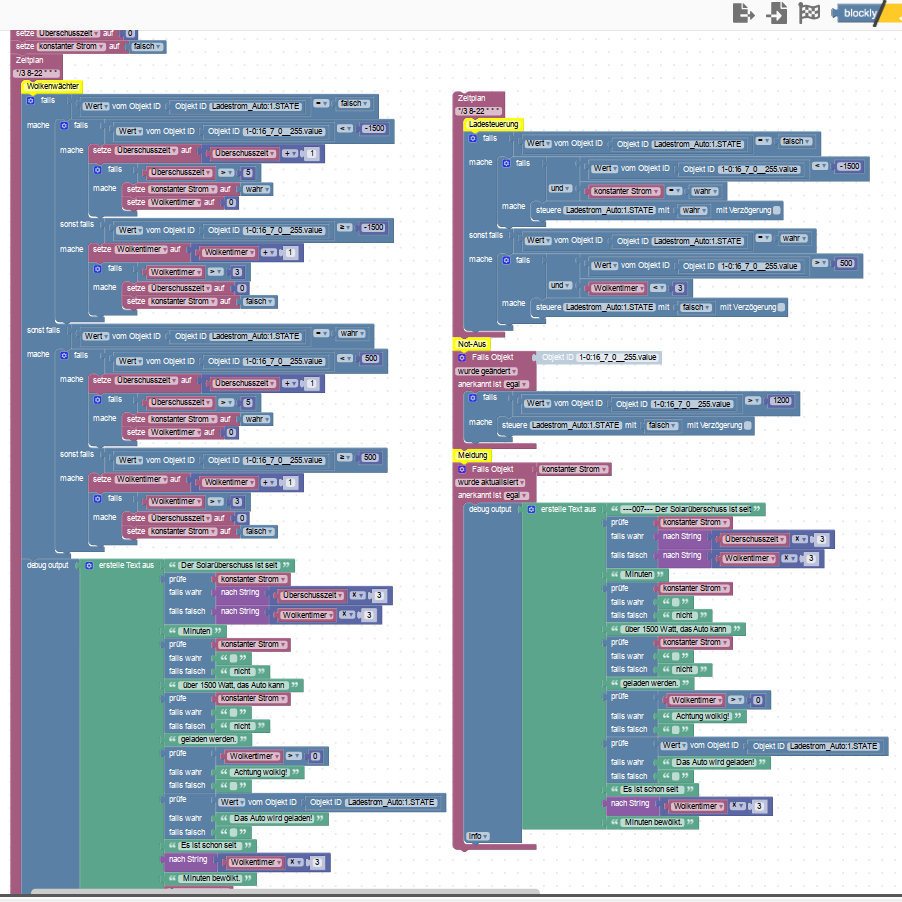The width and height of the screenshot is (902, 902).
Task: Click right 'Minuten bewölkt.' text field
Action: (654, 823)
